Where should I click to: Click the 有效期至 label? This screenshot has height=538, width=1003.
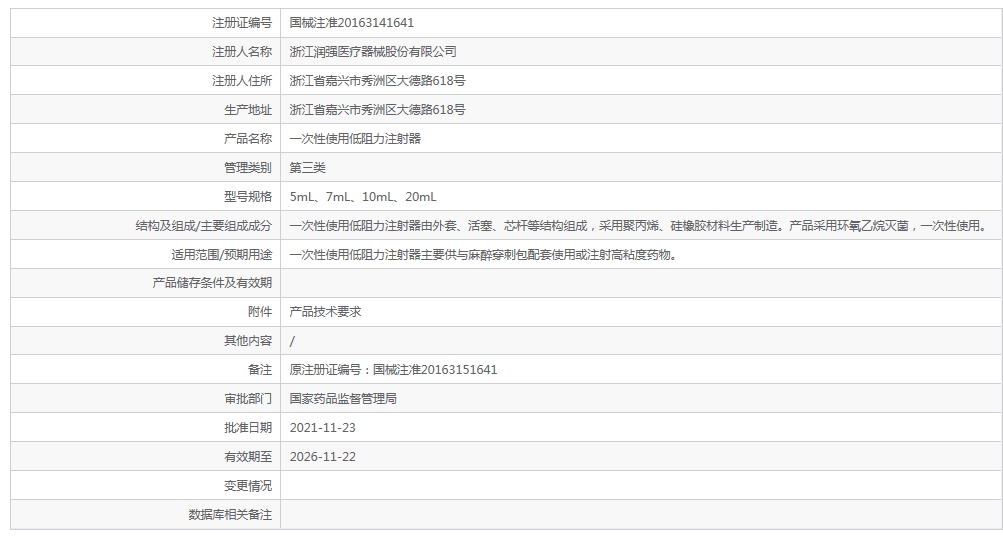(x=248, y=457)
